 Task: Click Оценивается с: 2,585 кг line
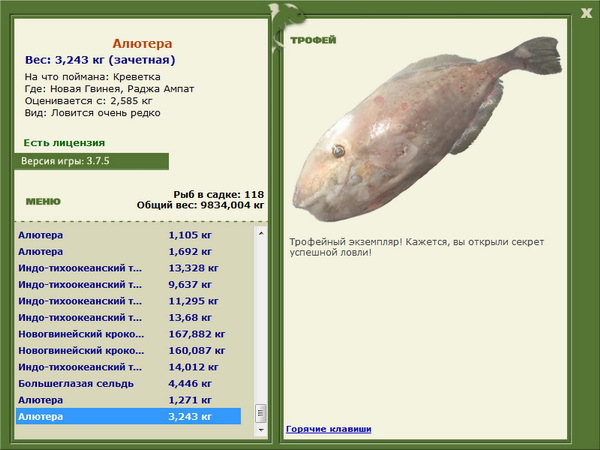(x=88, y=101)
